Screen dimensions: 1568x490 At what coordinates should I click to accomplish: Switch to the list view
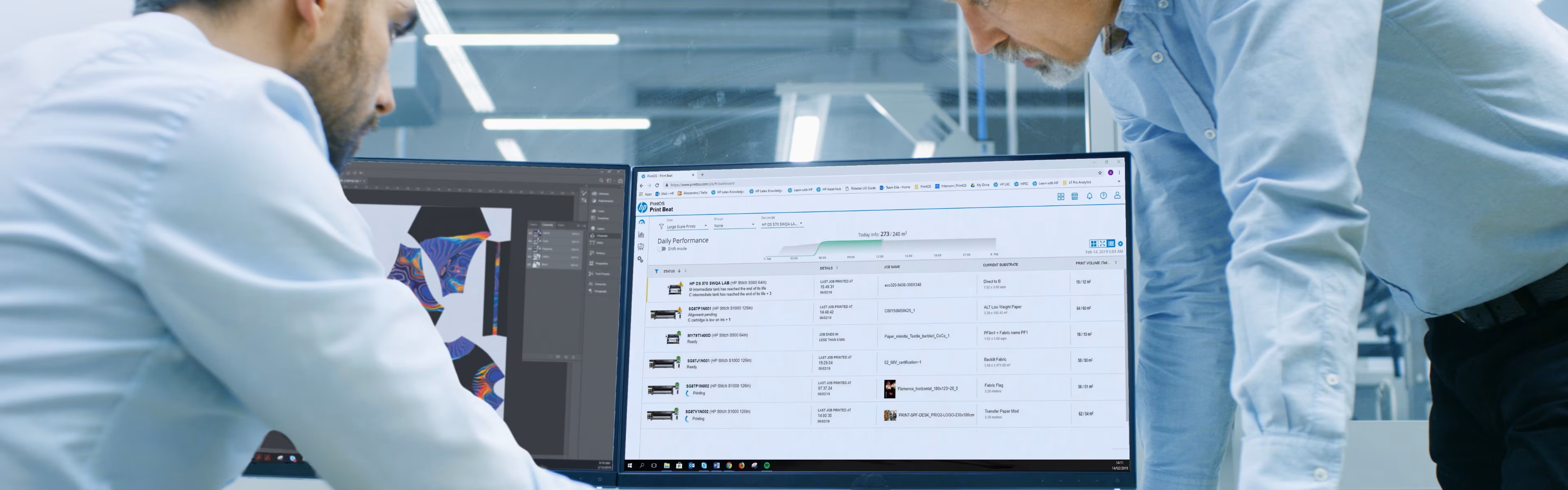(1111, 243)
